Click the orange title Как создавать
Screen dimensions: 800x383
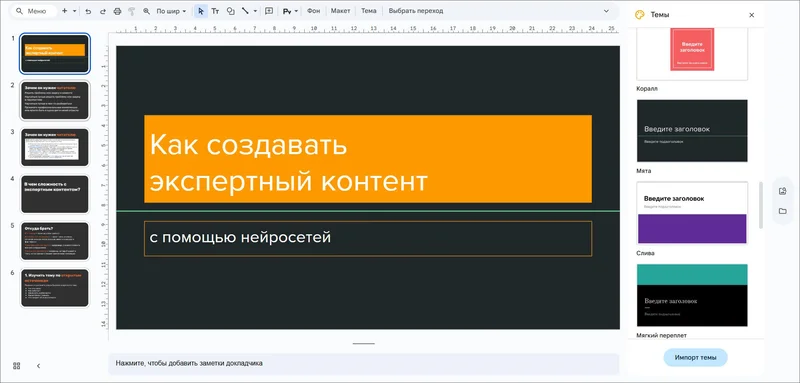[368, 159]
